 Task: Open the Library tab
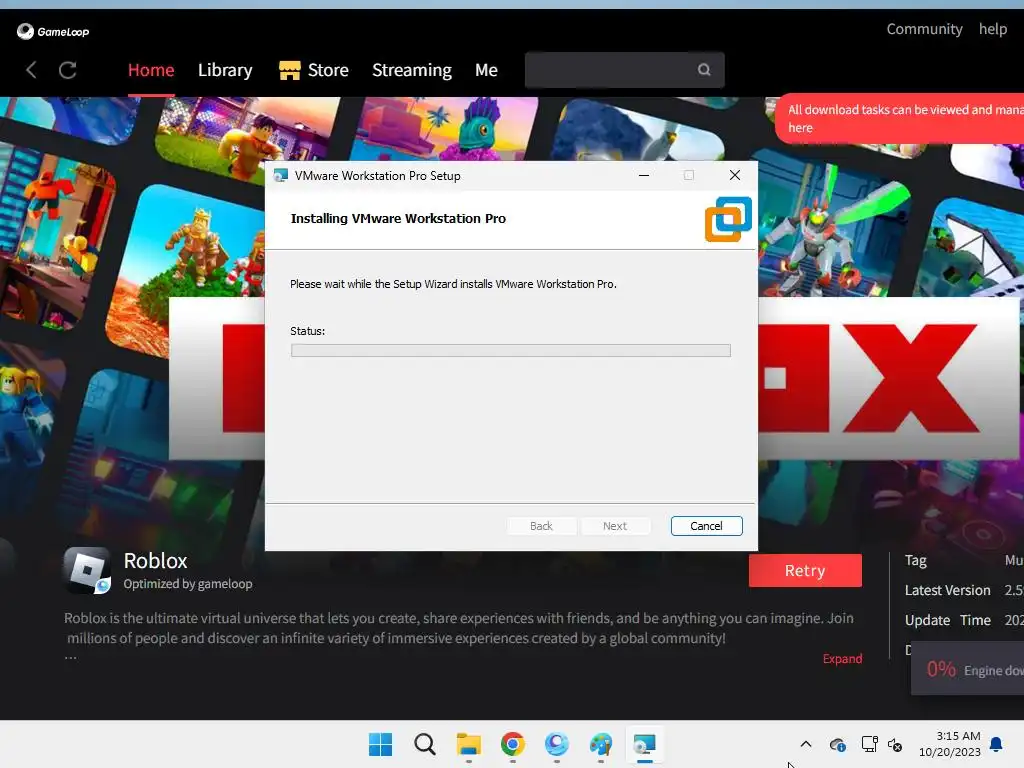pos(225,70)
